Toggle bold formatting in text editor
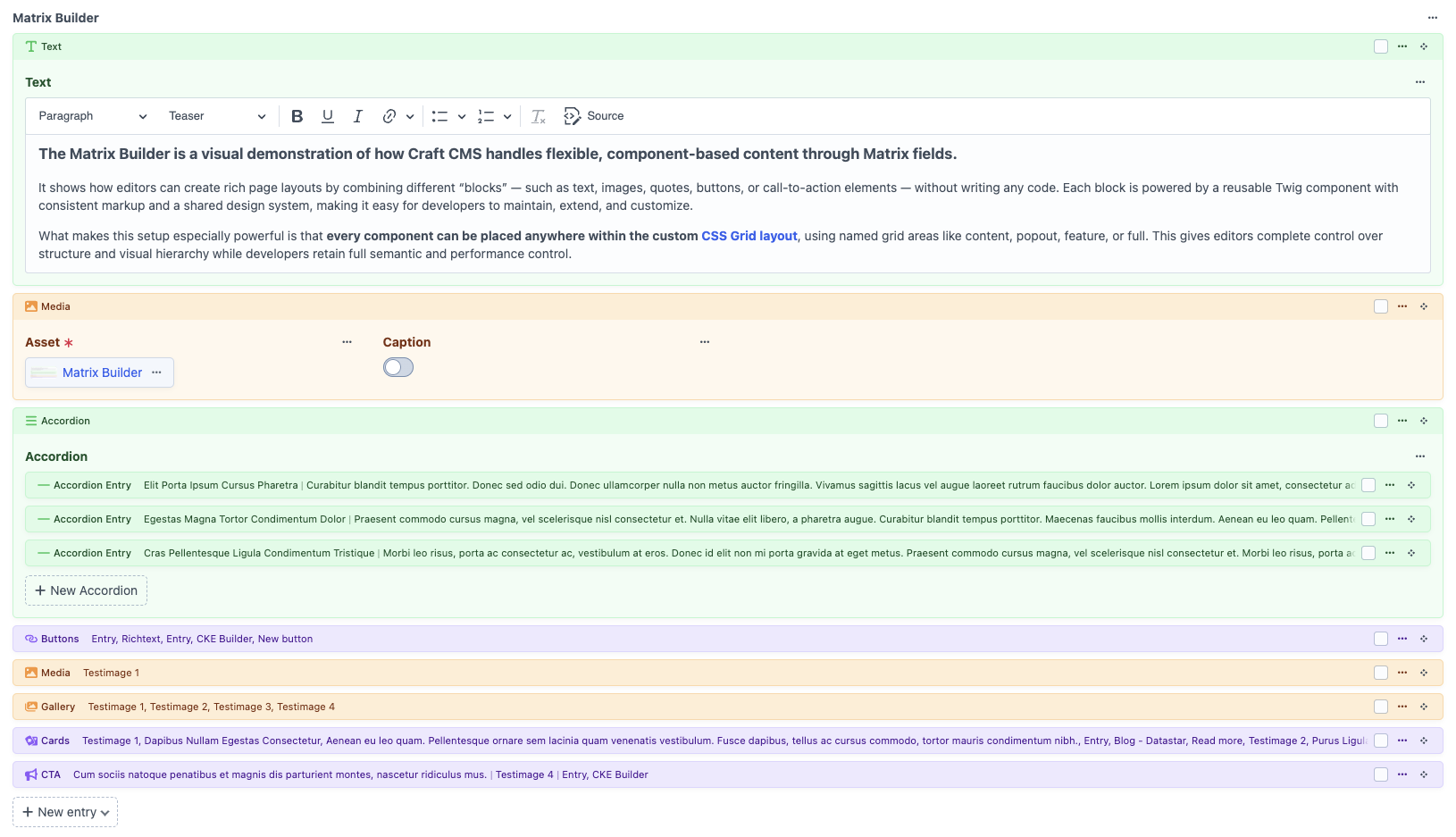 [x=297, y=116]
